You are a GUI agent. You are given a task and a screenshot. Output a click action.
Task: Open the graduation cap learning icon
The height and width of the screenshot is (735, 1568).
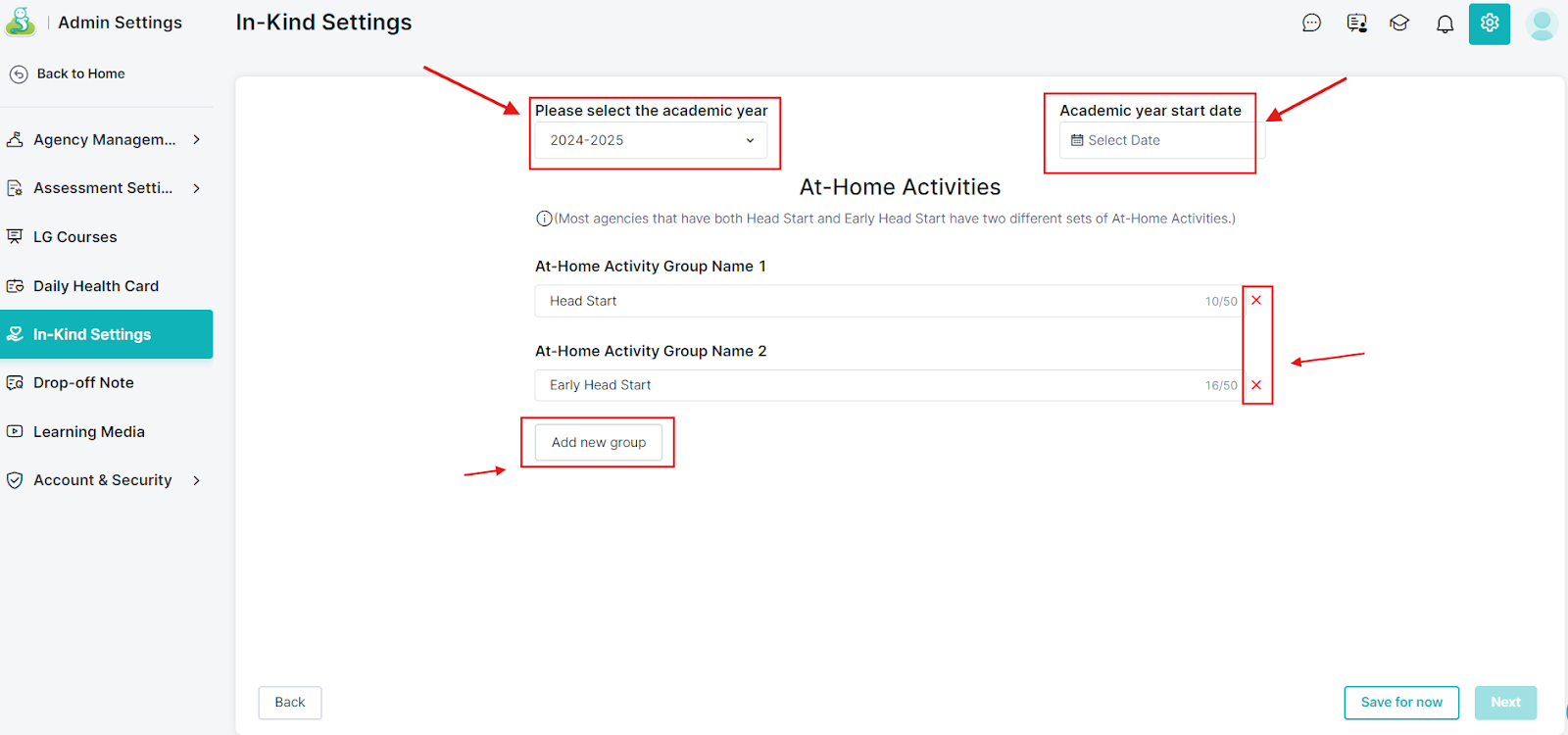(x=1399, y=24)
